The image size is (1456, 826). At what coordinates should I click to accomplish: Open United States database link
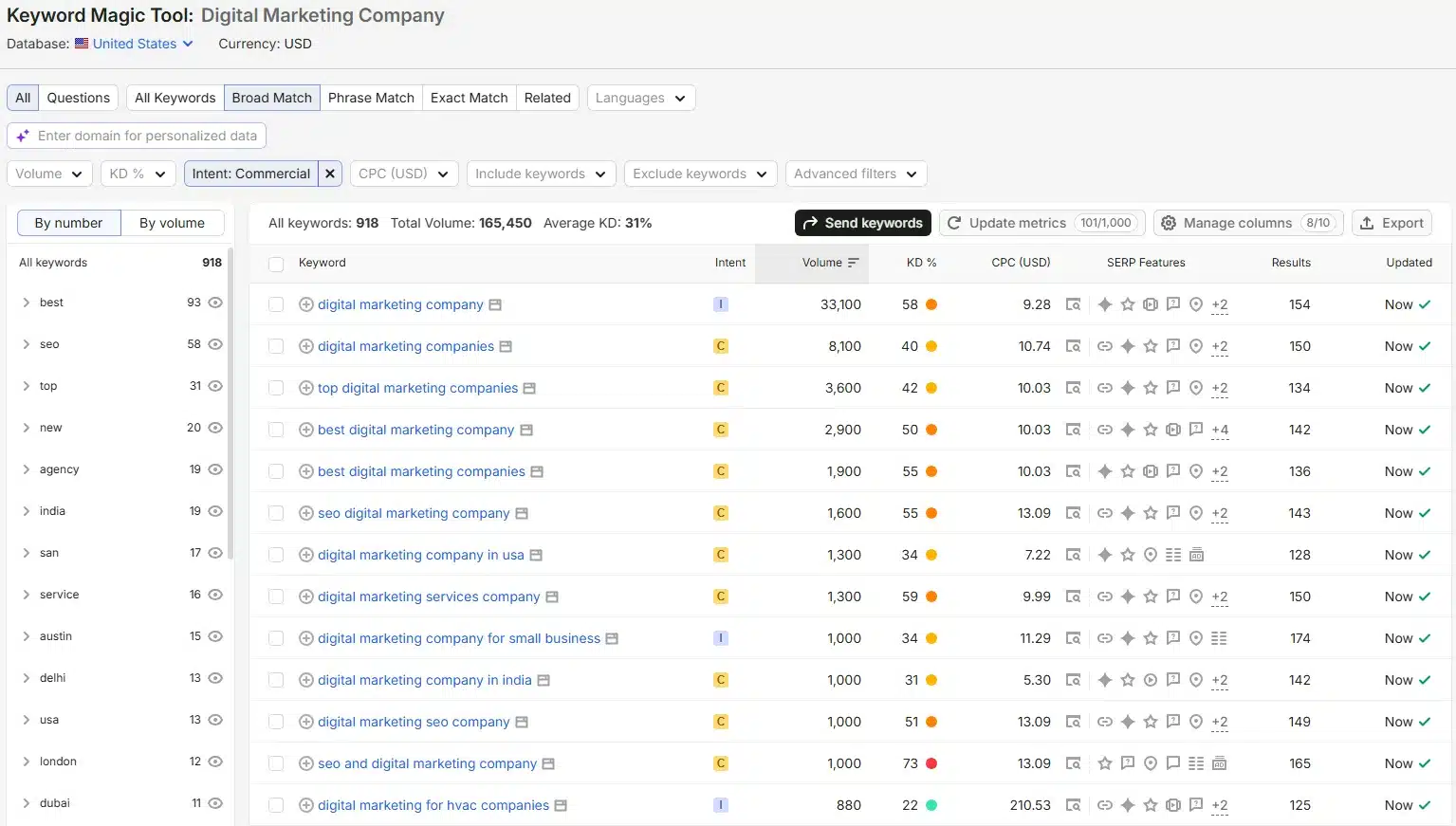[135, 44]
